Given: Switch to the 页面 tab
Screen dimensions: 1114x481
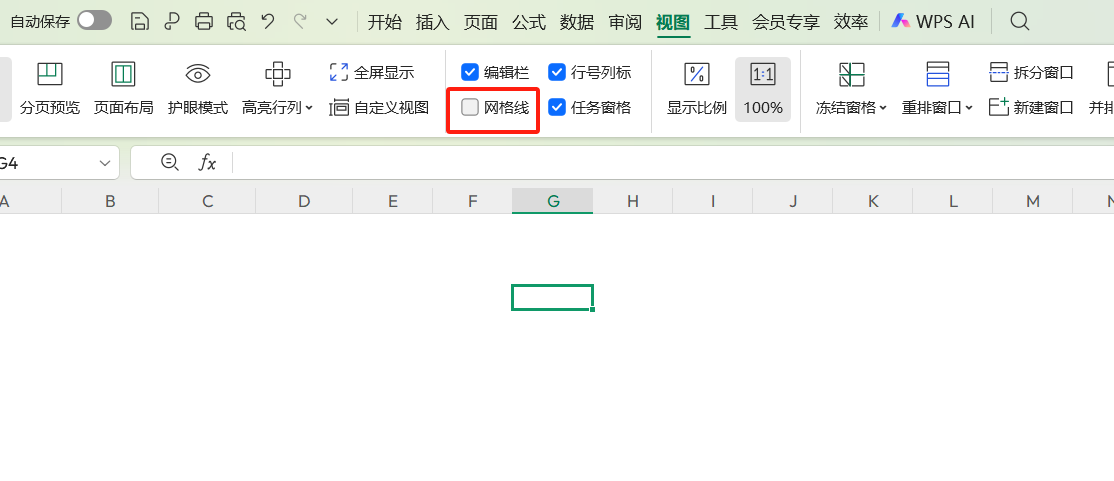Looking at the screenshot, I should [x=481, y=22].
